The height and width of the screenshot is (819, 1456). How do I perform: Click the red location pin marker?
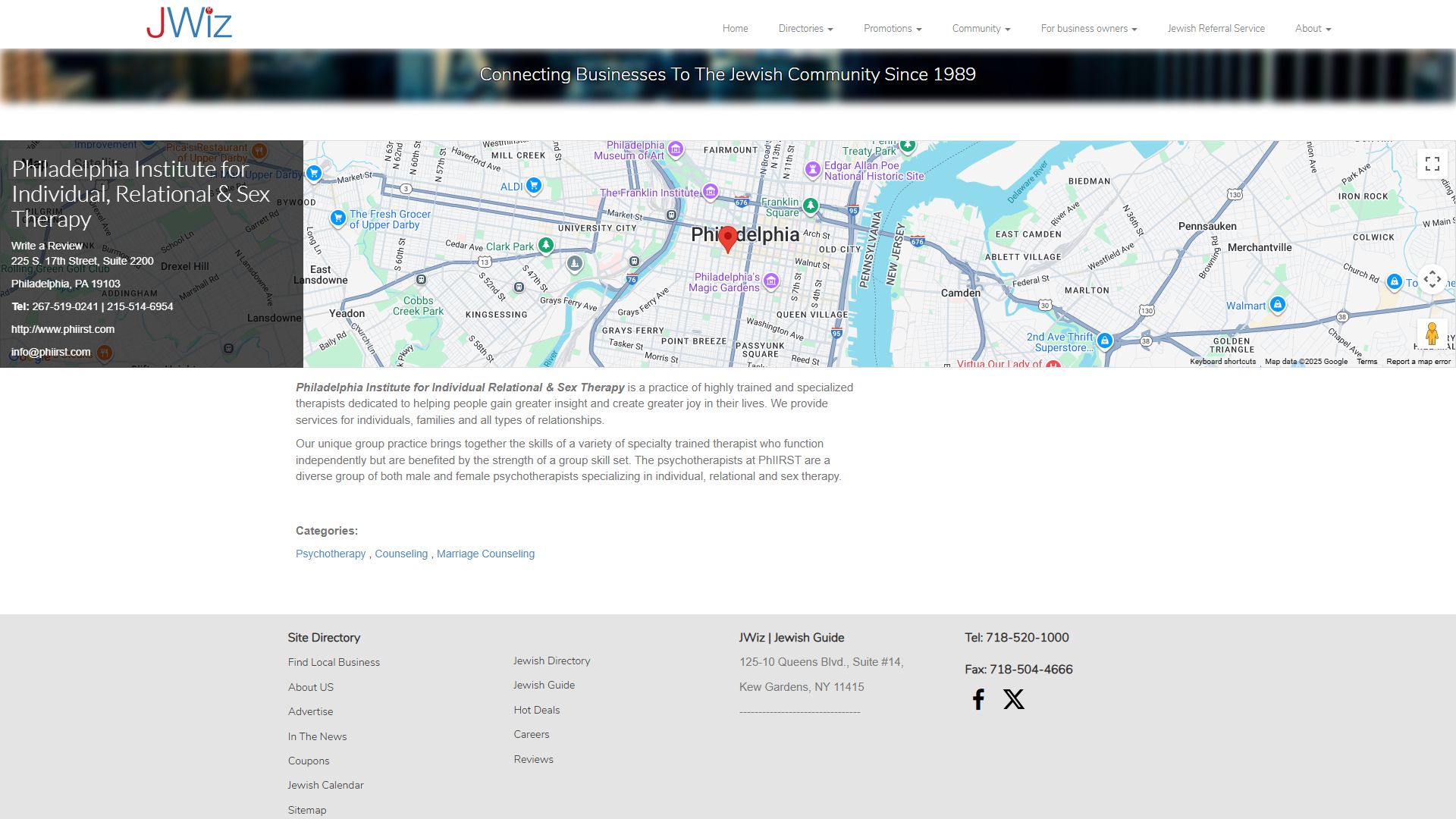(728, 239)
